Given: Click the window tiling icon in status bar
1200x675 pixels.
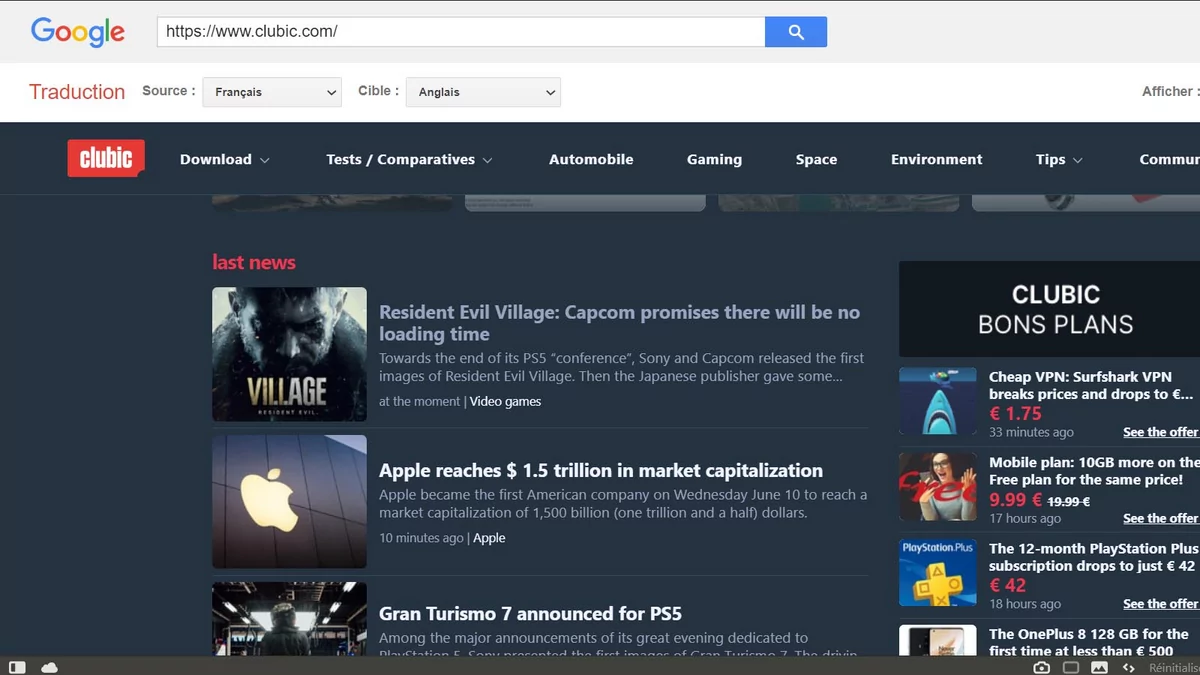Looking at the screenshot, I should (x=1070, y=667).
